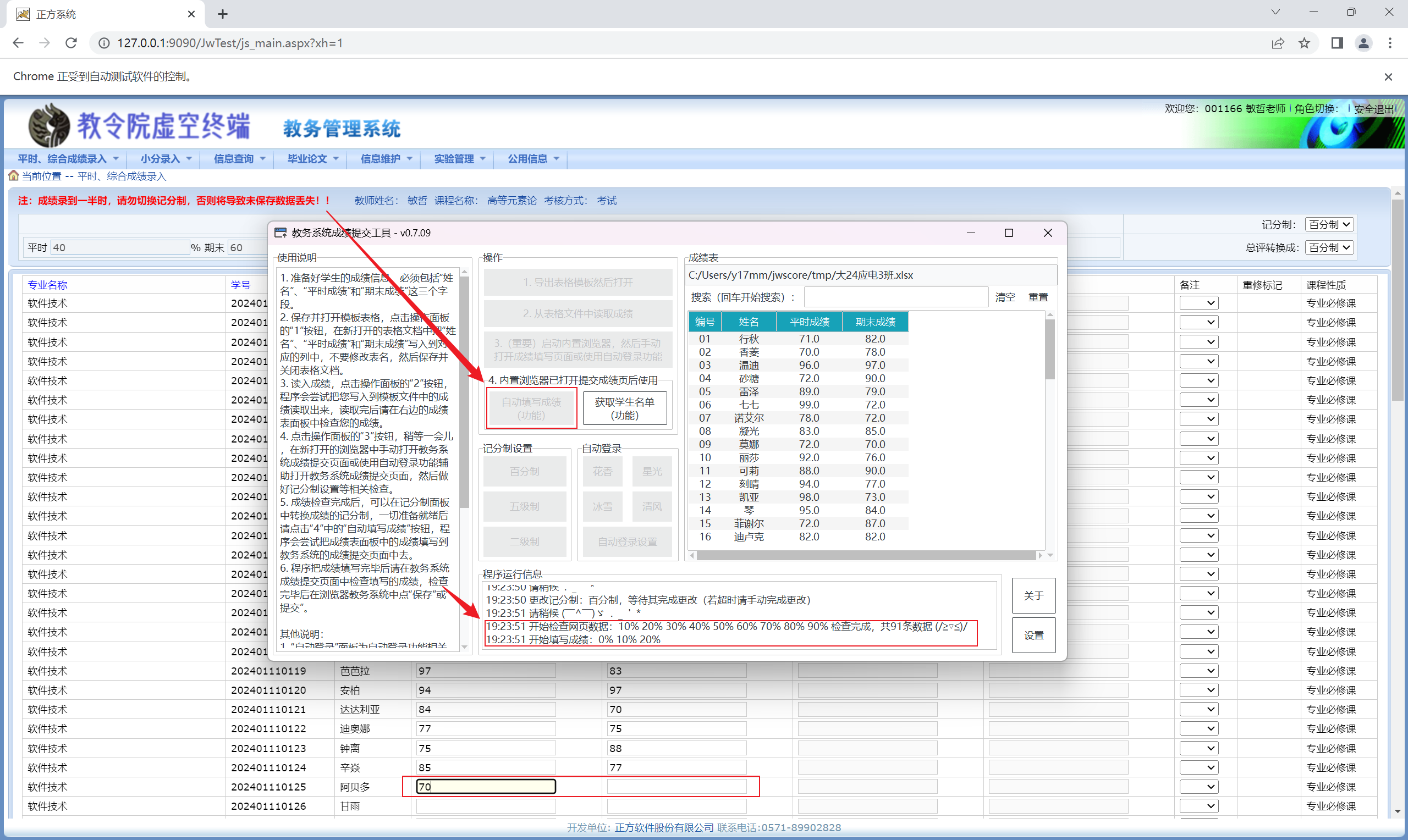Click the browser back arrow
This screenshot has width=1408, height=840.
(18, 43)
